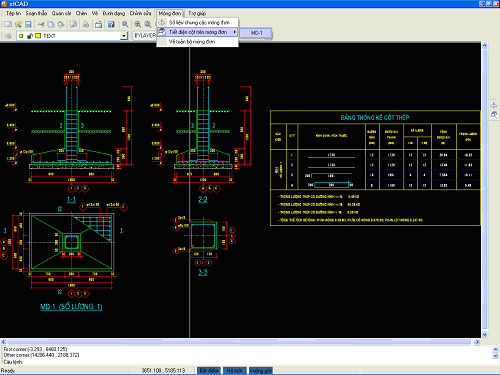Click the Paste icon in toolbar
The width and height of the screenshot is (500, 375).
(x=61, y=24)
